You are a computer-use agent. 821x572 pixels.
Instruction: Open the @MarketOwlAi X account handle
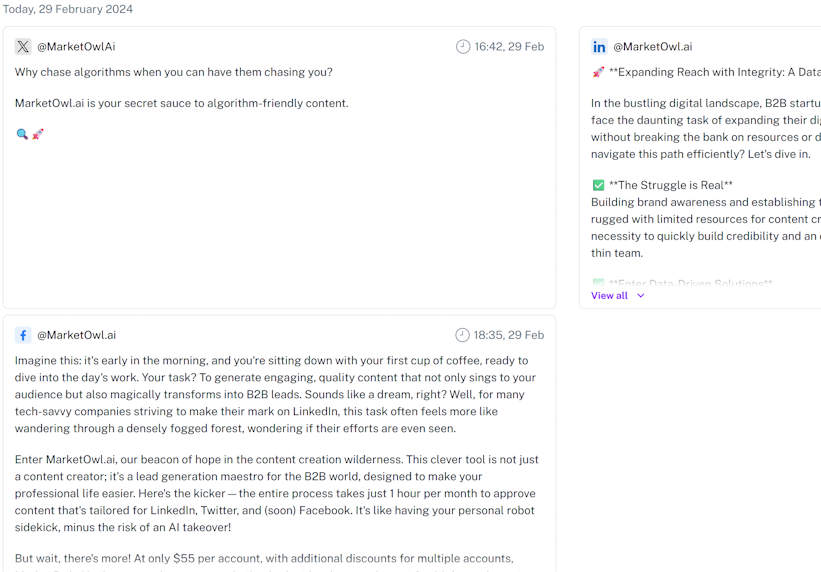(76, 47)
